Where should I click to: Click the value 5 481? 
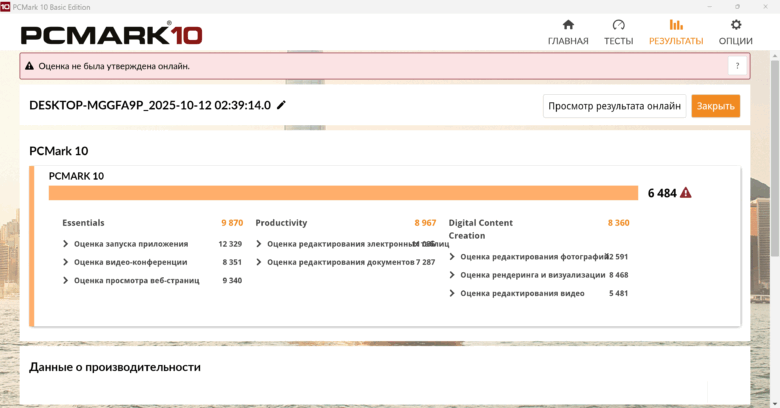[618, 294]
